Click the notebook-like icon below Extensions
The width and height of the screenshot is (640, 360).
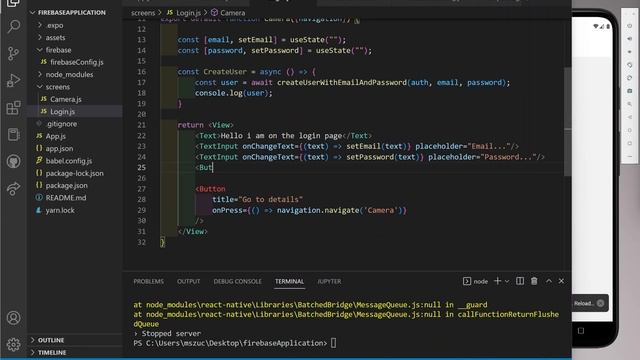coord(13,135)
